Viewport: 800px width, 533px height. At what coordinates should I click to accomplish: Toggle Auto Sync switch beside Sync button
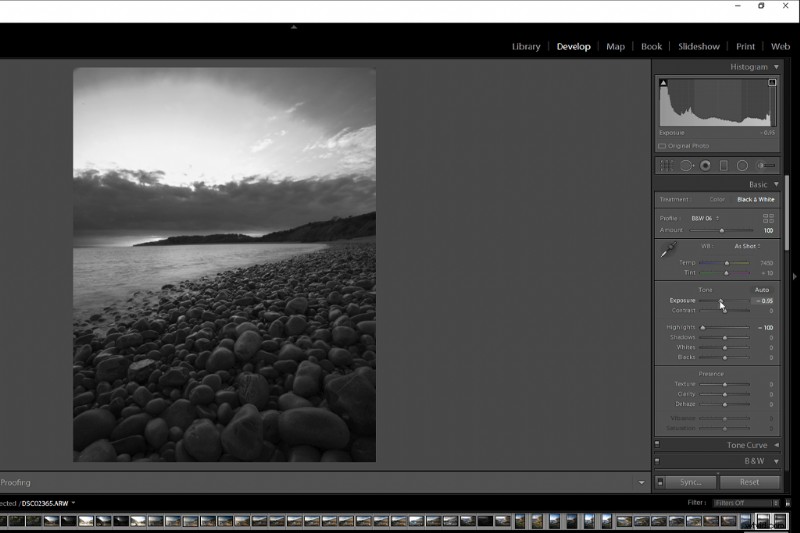tap(660, 482)
